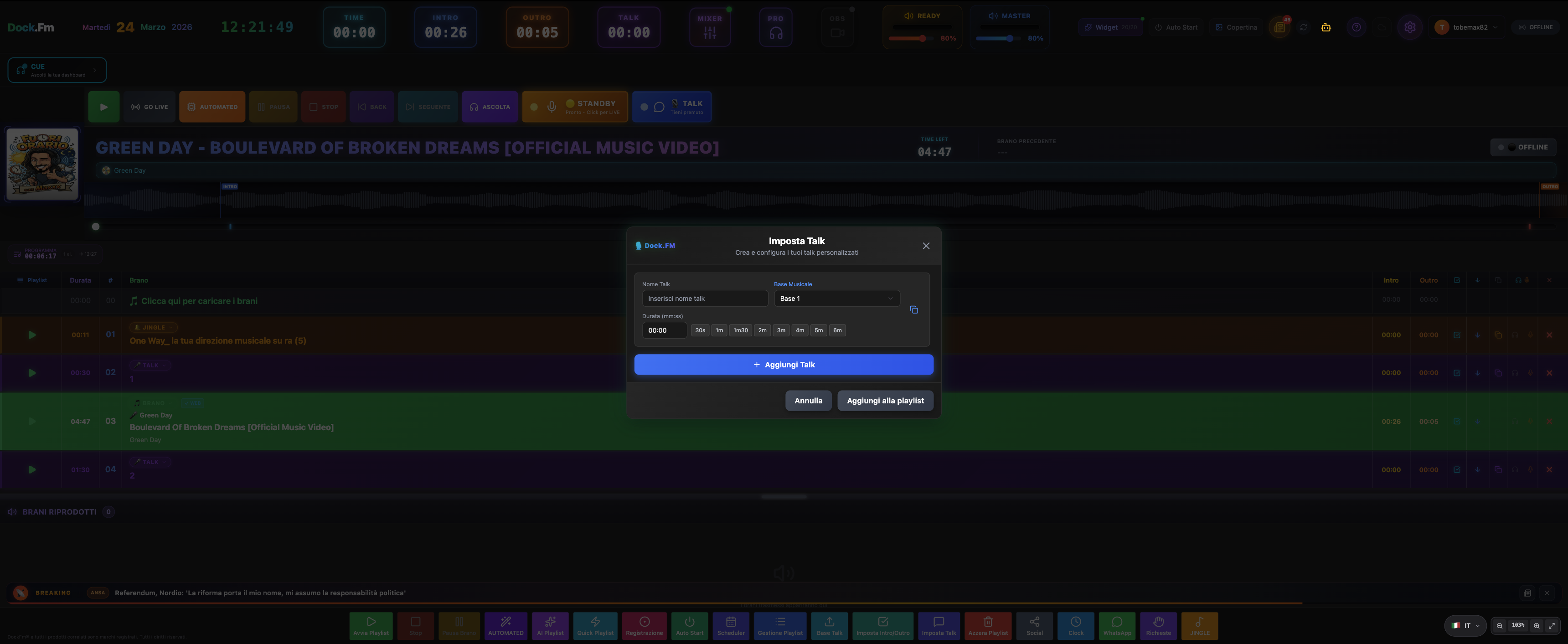The height and width of the screenshot is (644, 1568).
Task: Toggle the AUTOMATED mode button at top
Action: (212, 107)
